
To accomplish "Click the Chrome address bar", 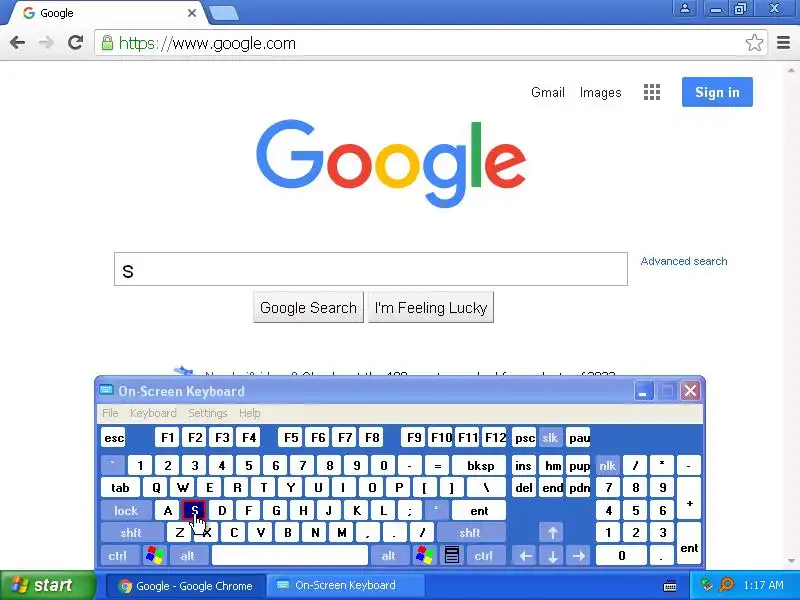I will point(429,43).
